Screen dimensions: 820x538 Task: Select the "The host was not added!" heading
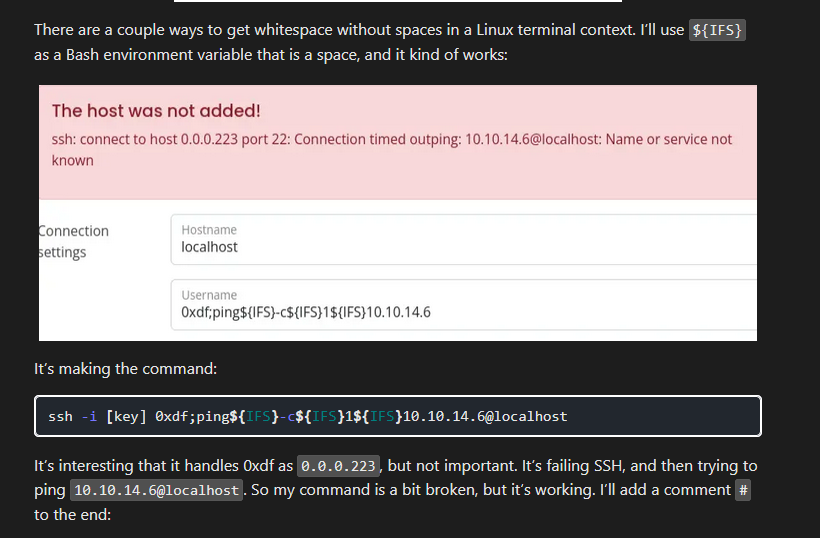pos(156,111)
